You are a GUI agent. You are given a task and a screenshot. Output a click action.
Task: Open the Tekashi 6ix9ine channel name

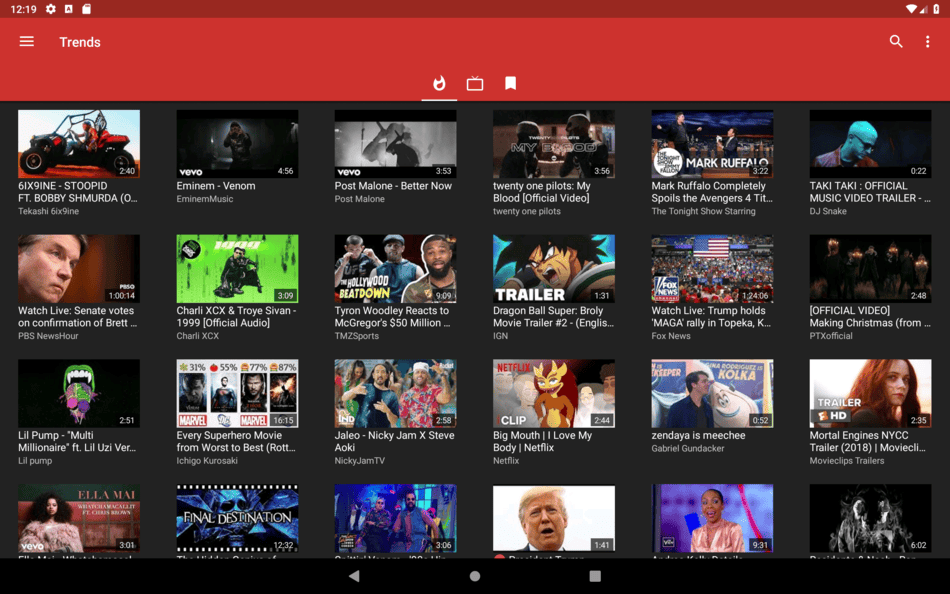tap(48, 211)
